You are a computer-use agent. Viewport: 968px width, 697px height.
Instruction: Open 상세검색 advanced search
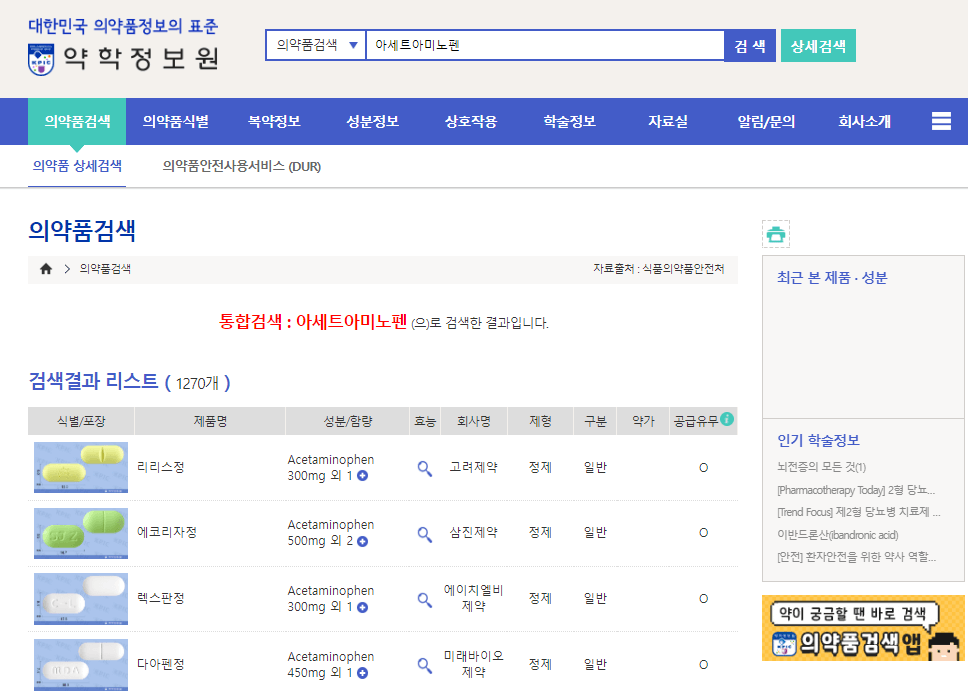(x=817, y=45)
